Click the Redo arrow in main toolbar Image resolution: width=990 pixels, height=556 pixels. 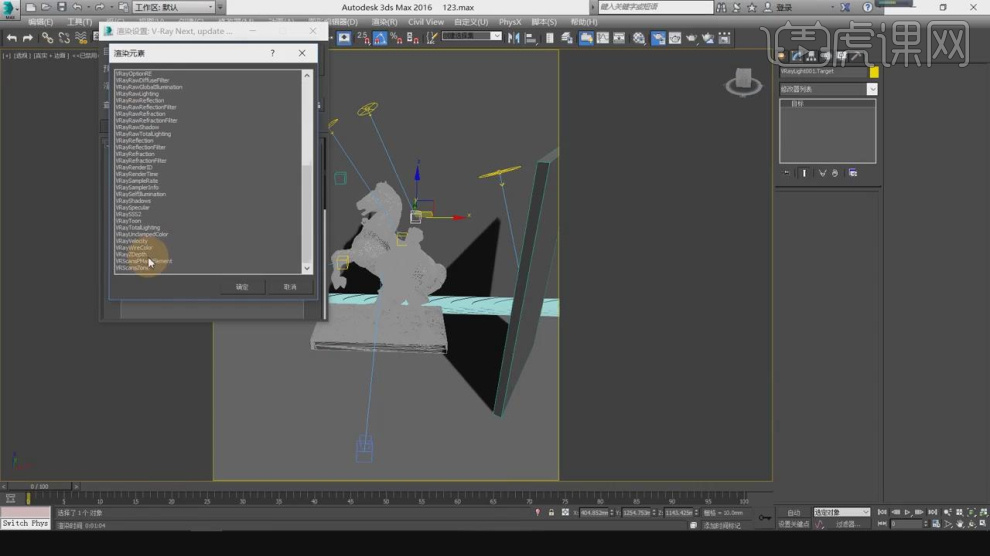[x=27, y=38]
